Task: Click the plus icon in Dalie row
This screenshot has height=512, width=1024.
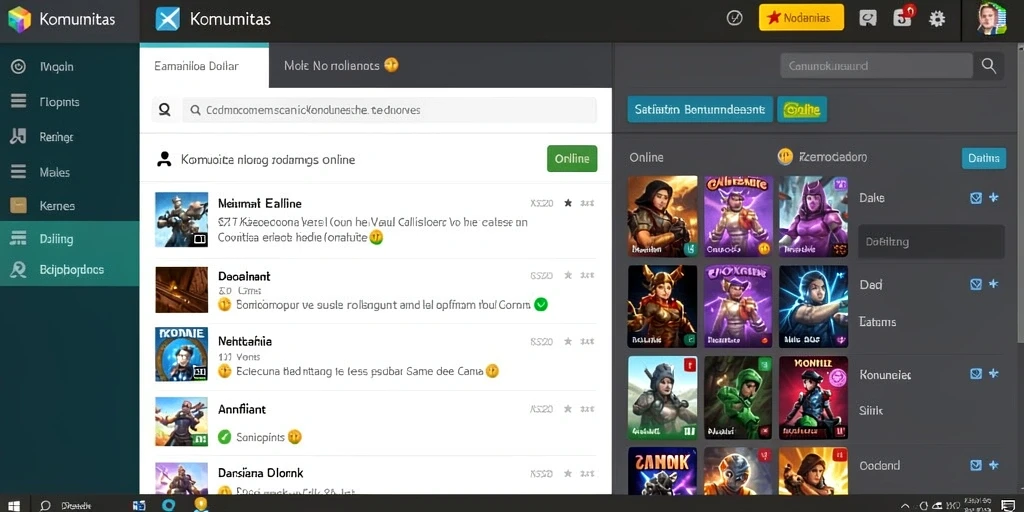Action: [x=994, y=197]
